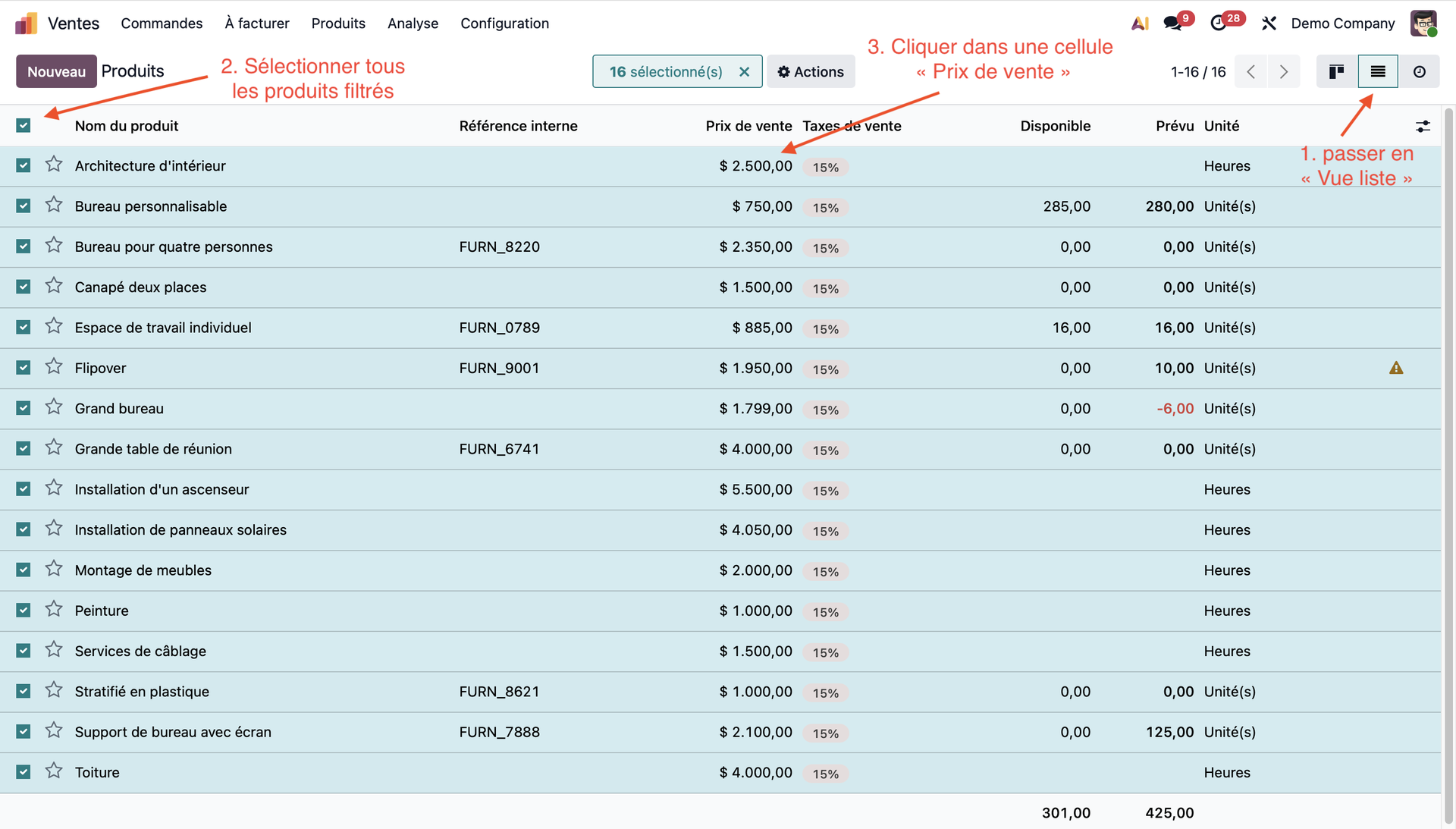Viewport: 1456px width, 829px height.
Task: Go to next page arrow
Action: click(x=1283, y=71)
